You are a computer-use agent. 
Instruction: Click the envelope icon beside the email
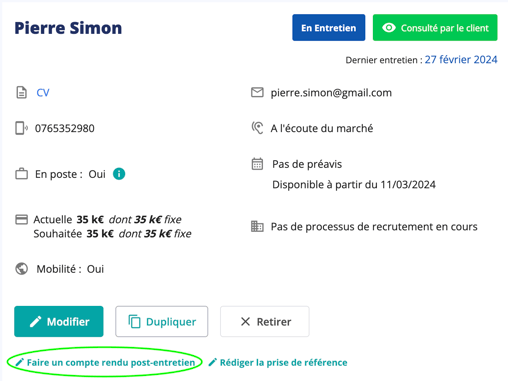click(x=257, y=92)
